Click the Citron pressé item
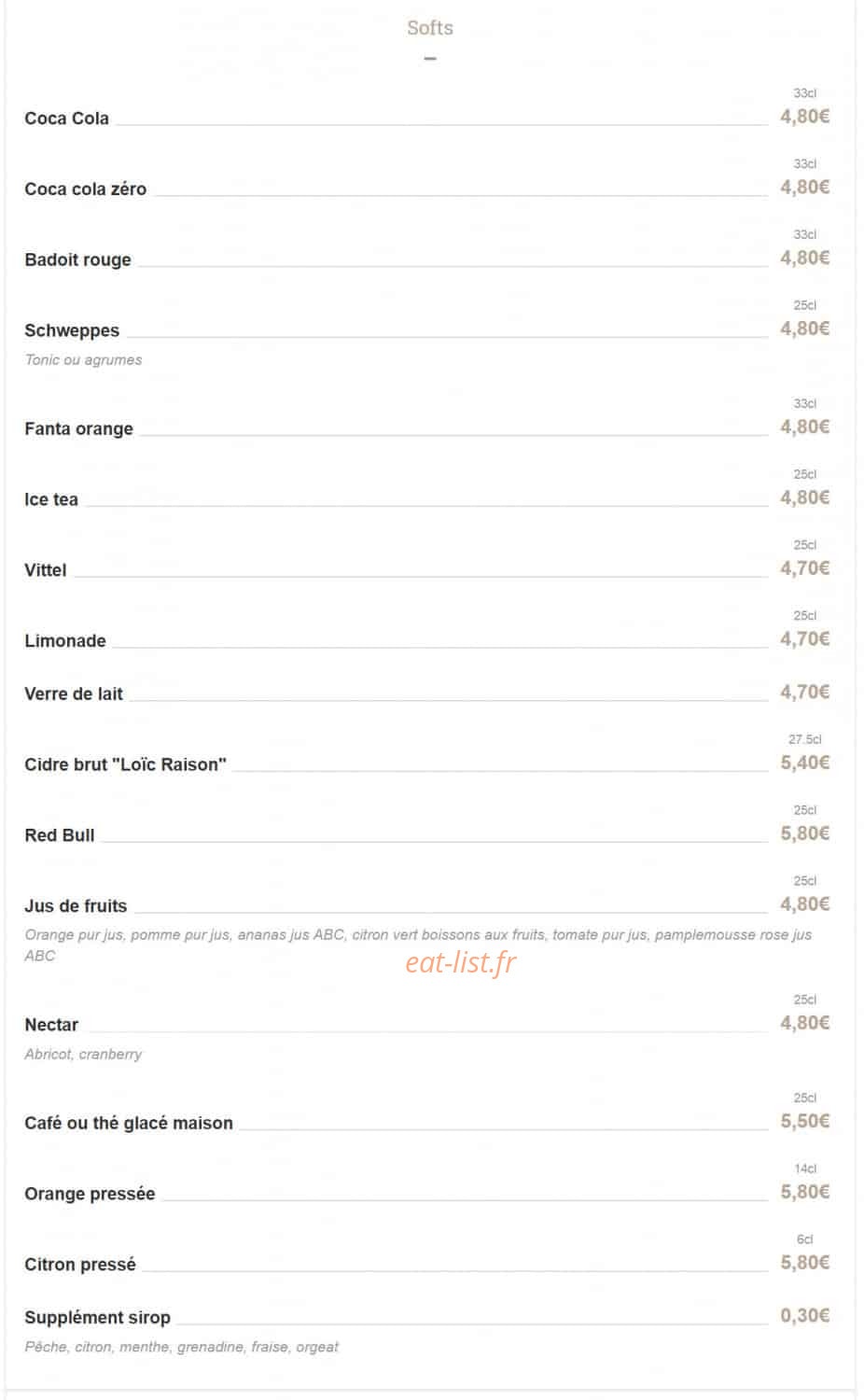The image size is (864, 1400). pos(80,1266)
